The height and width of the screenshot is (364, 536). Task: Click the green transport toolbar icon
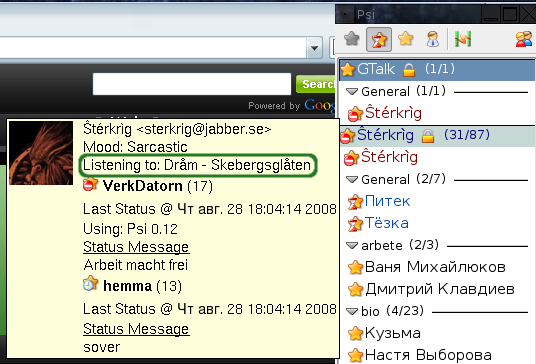pos(463,39)
